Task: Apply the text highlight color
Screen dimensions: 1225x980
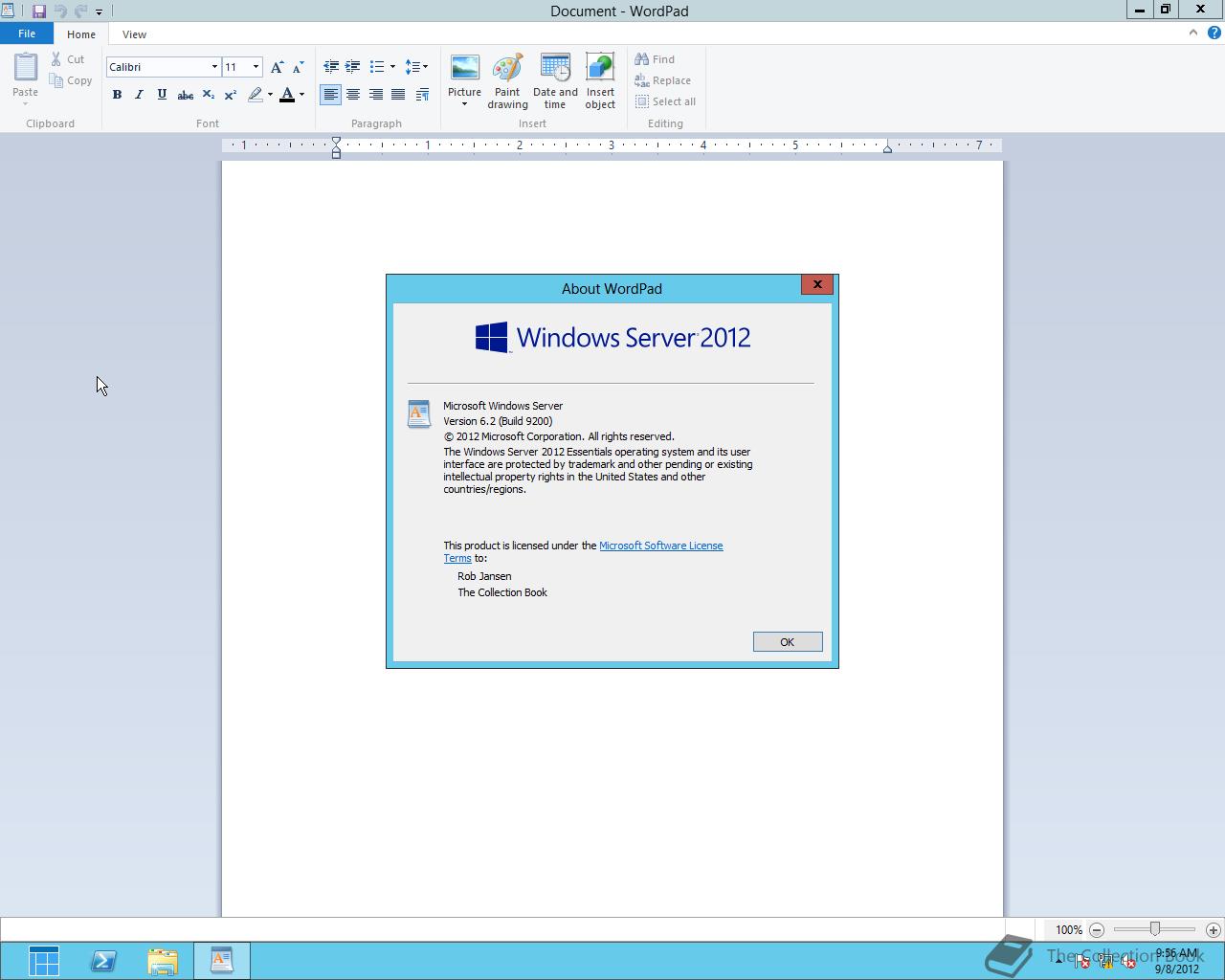Action: [x=255, y=95]
